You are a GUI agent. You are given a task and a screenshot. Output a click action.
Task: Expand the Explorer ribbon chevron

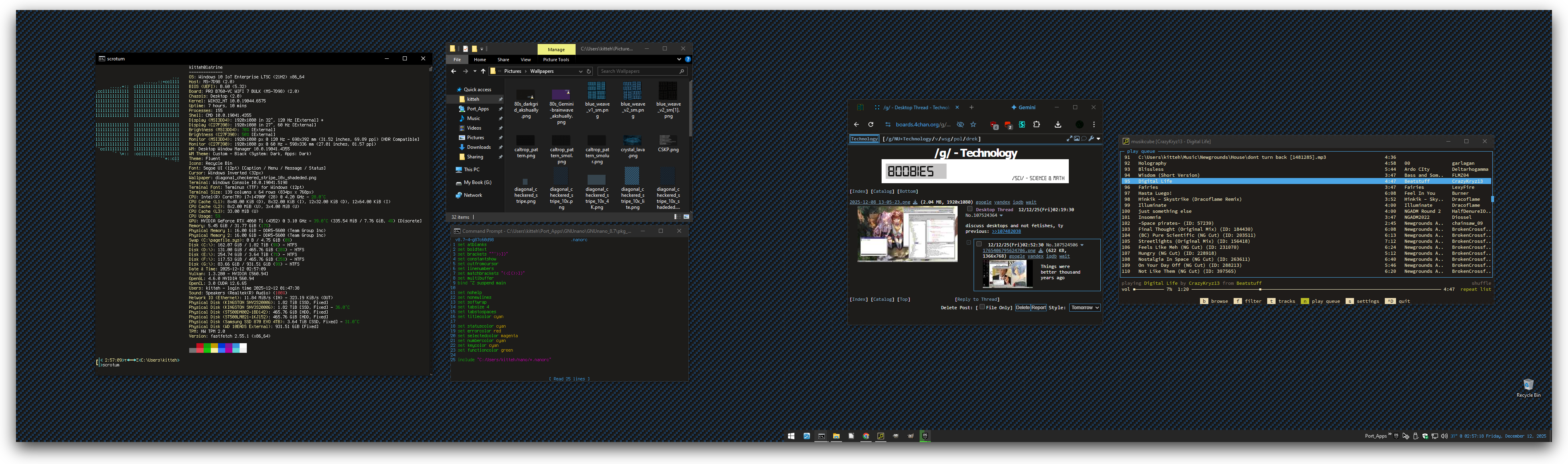pos(679,59)
